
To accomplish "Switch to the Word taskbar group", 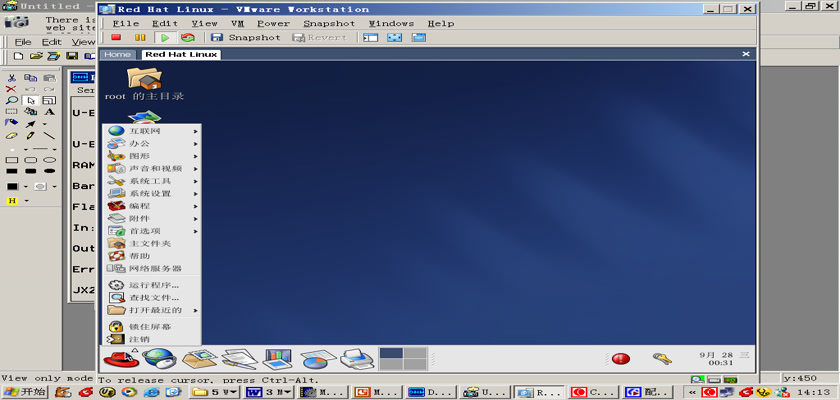I will [x=269, y=392].
